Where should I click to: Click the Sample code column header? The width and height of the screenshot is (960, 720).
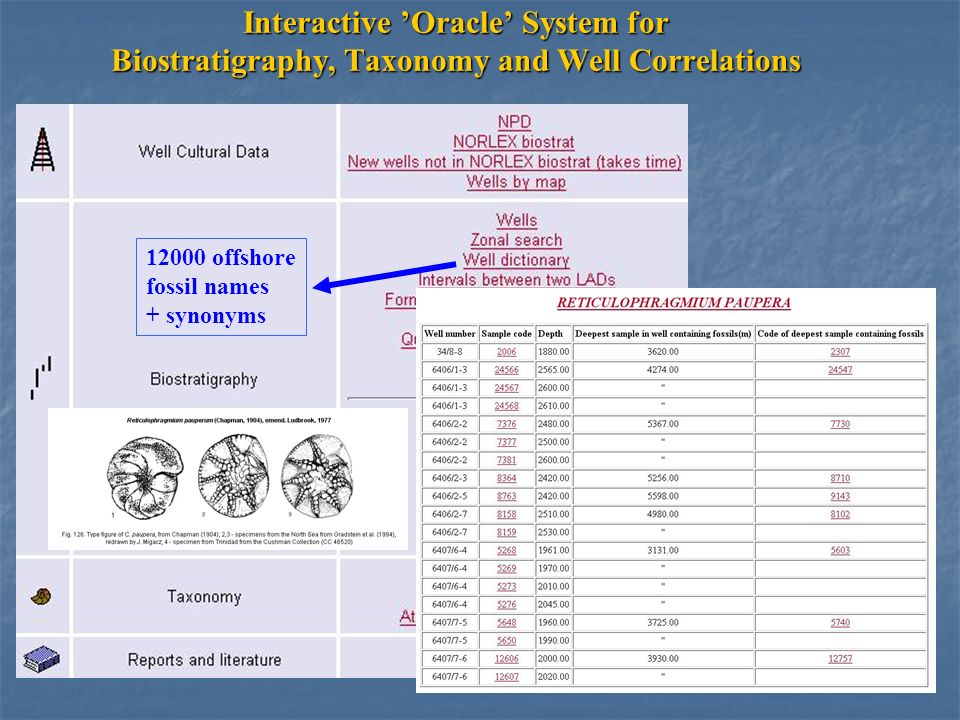pyautogui.click(x=506, y=334)
